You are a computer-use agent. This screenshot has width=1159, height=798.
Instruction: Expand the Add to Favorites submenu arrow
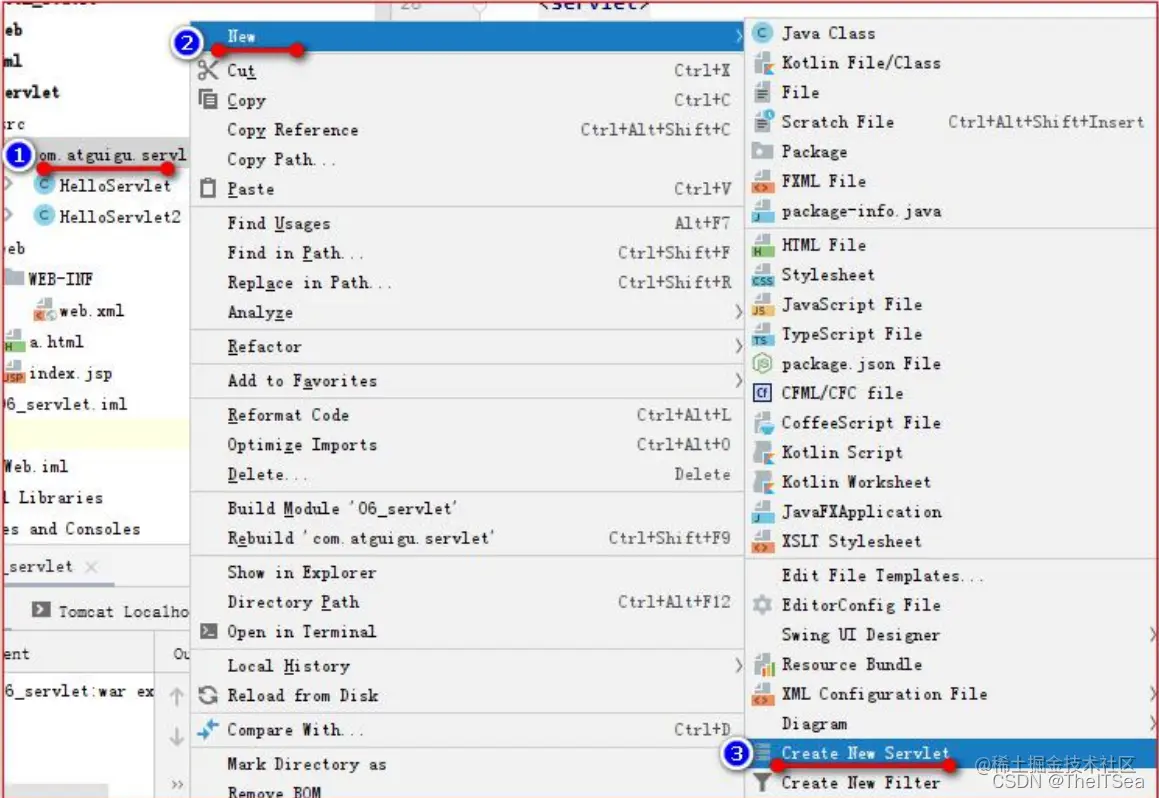coord(738,381)
